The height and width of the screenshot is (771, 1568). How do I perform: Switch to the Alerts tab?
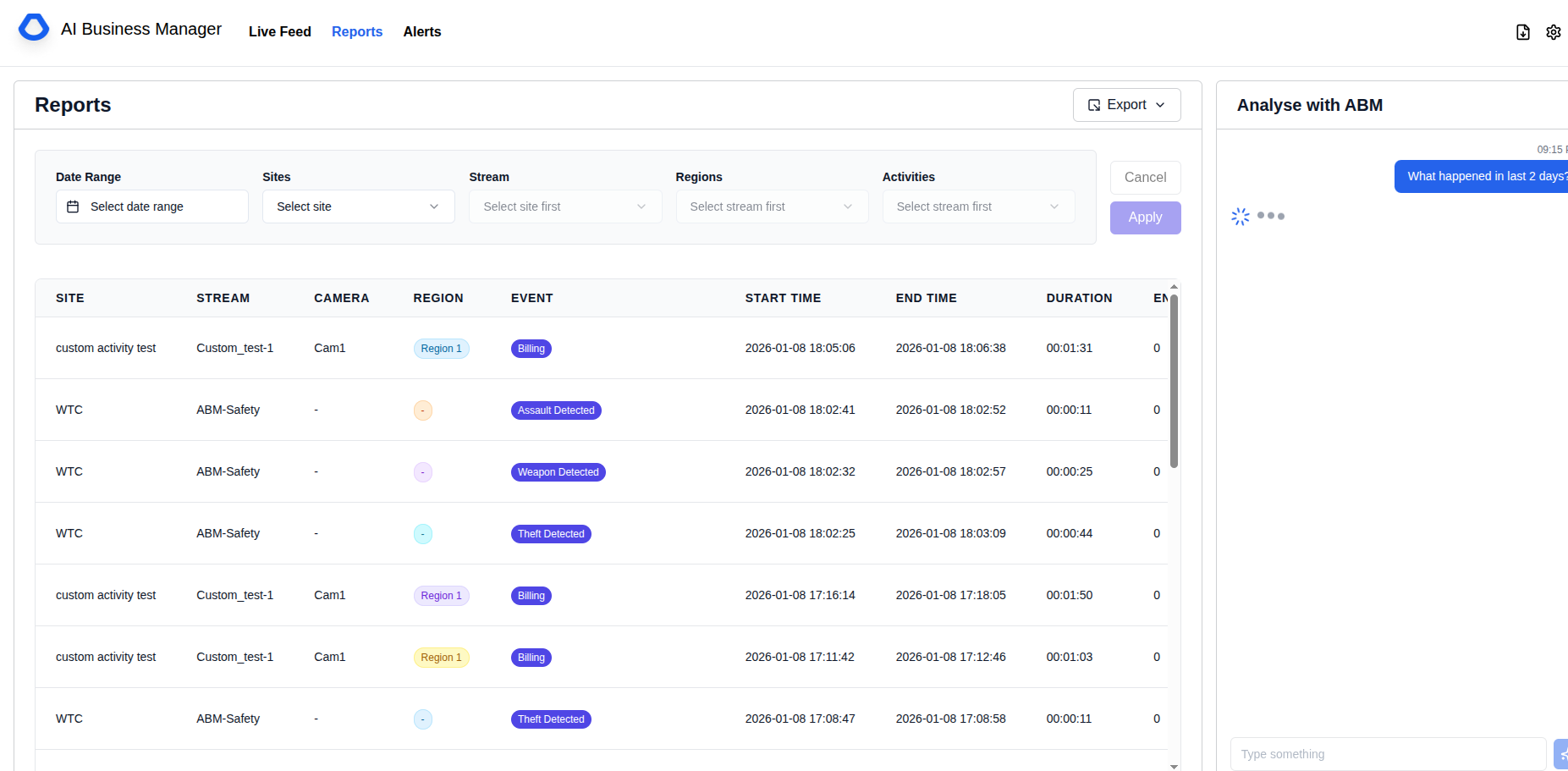click(421, 31)
